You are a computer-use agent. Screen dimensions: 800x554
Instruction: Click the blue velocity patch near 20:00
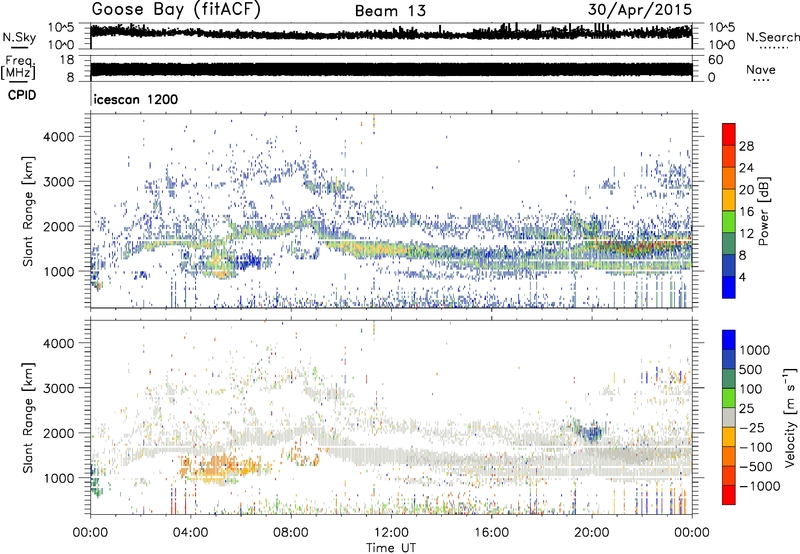(592, 434)
